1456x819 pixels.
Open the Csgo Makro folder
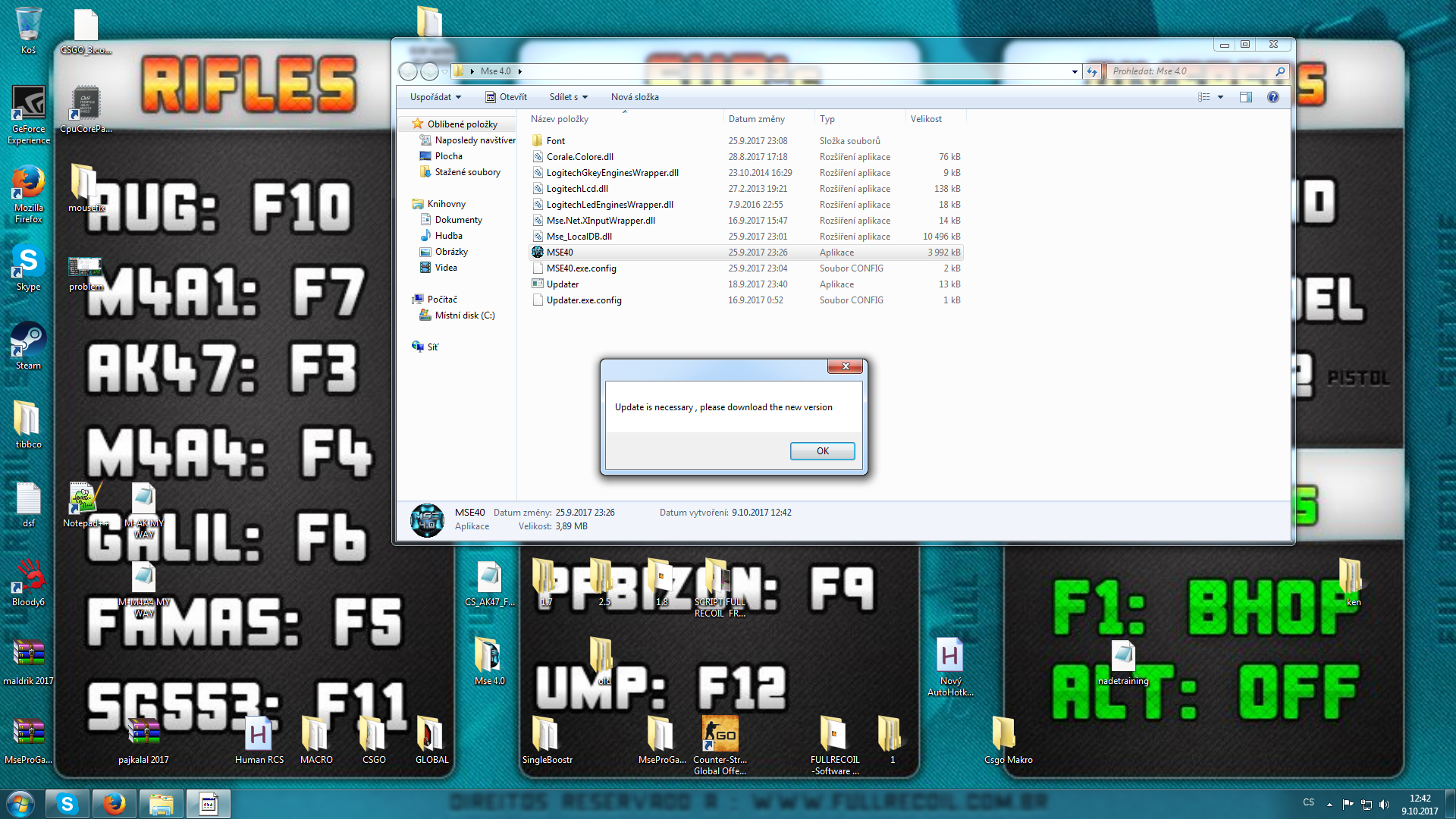pos(1008,740)
